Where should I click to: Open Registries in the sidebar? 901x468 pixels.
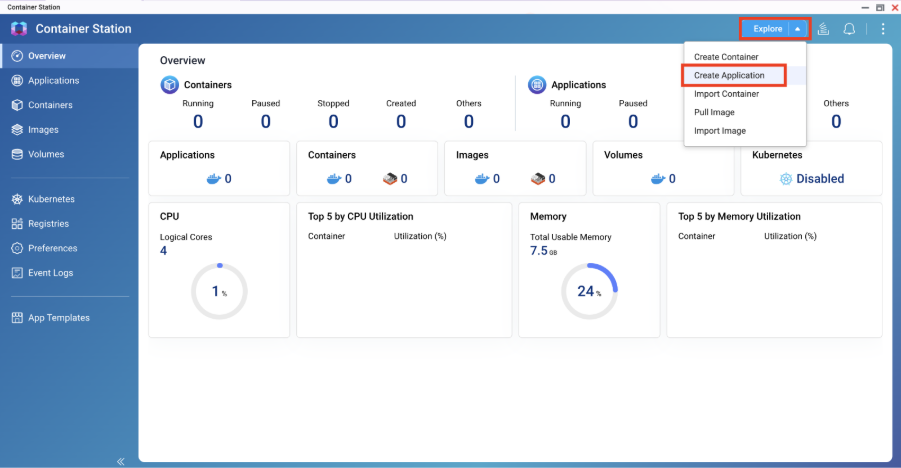(70, 224)
